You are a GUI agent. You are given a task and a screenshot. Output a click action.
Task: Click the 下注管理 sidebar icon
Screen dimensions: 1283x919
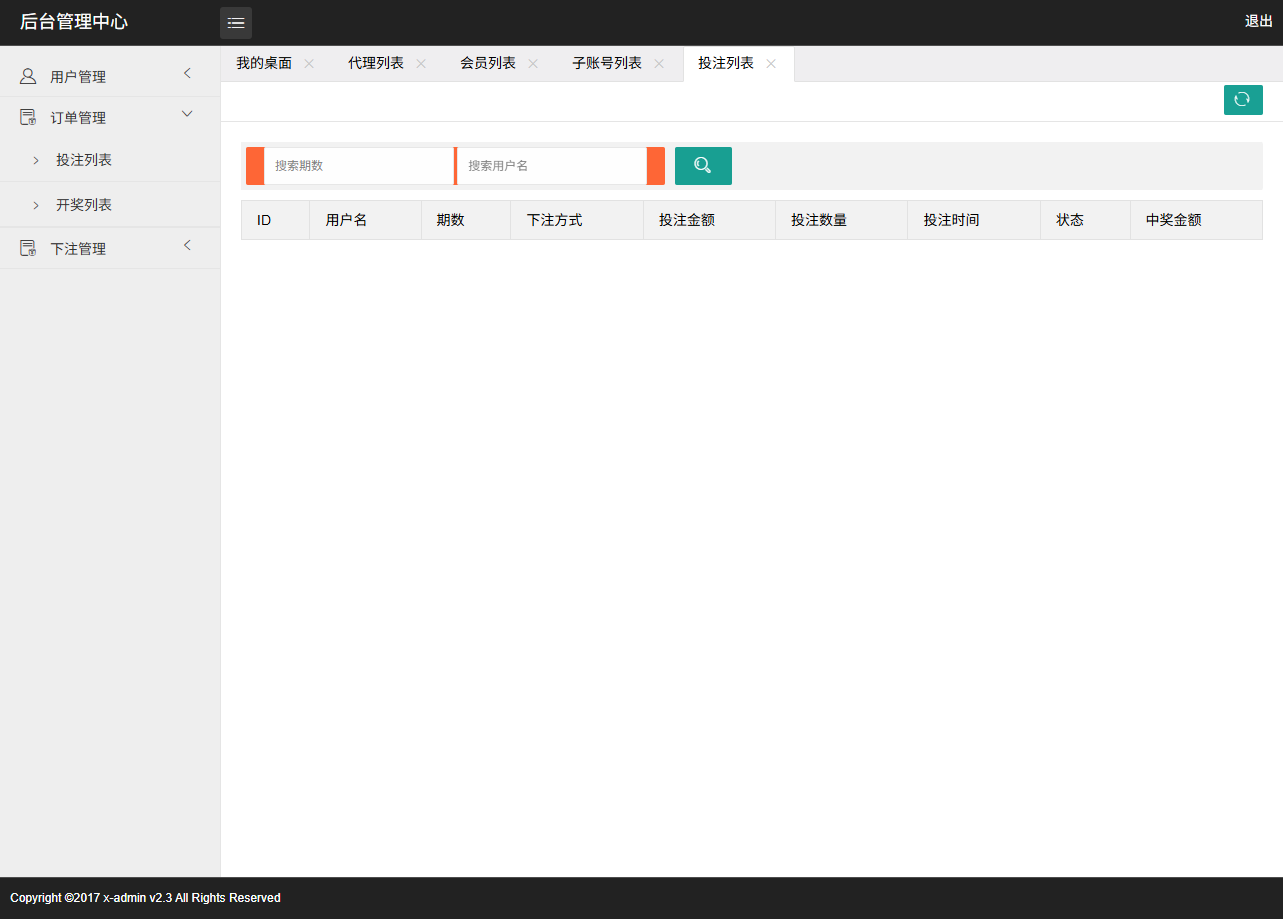(x=28, y=249)
